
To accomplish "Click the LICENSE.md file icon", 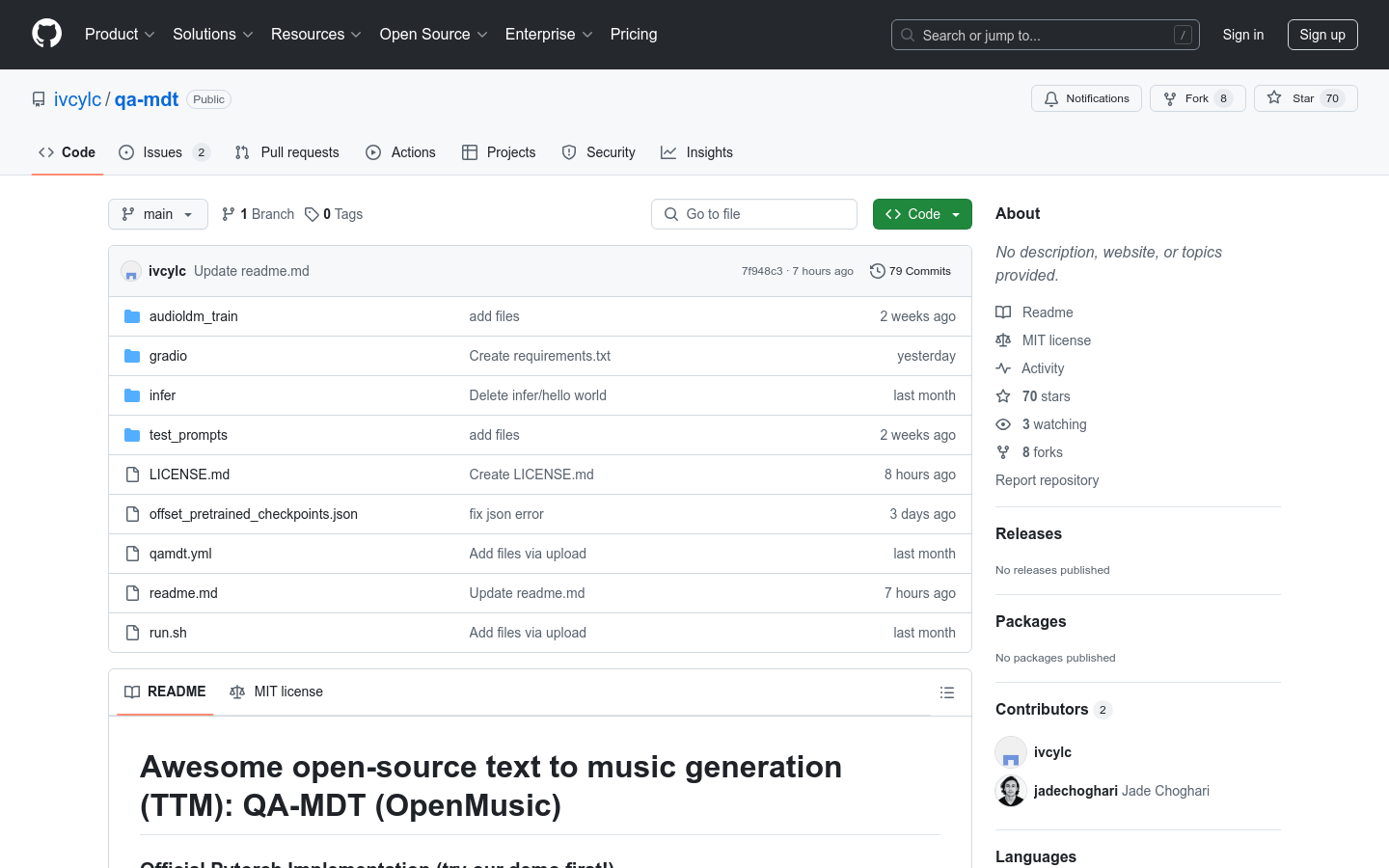I will (x=132, y=475).
